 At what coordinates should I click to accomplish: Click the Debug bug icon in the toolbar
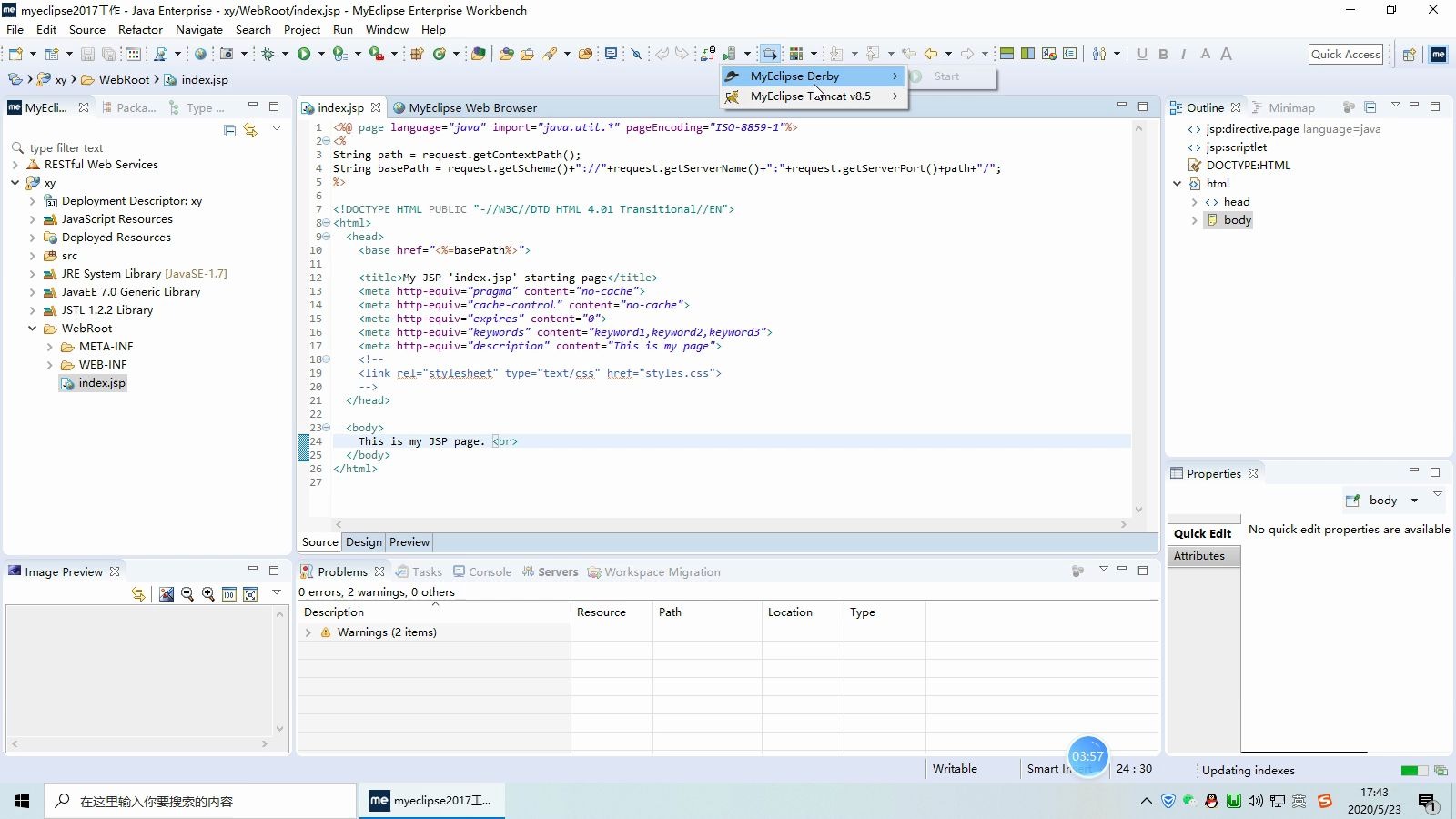pyautogui.click(x=268, y=54)
